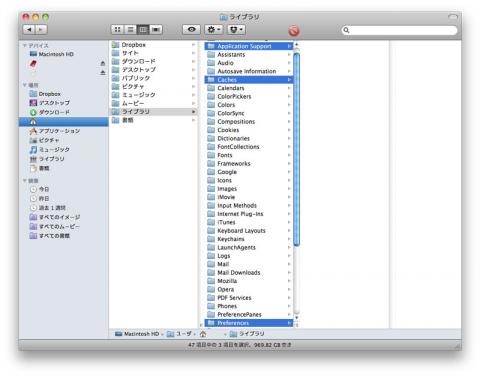
Task: Open Quick Look with the eye button
Action: [x=191, y=30]
